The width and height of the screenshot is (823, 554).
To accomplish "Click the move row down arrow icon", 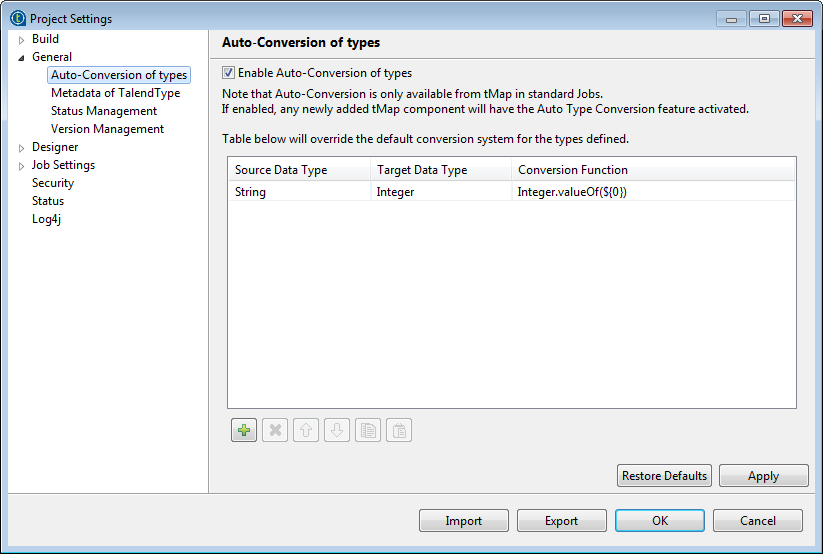I will click(x=337, y=430).
